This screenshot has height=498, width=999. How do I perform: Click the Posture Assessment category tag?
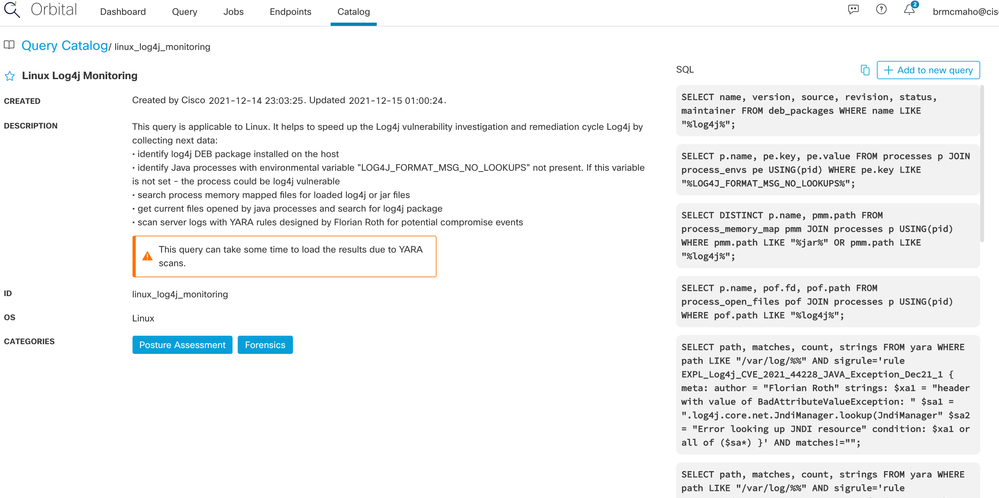tap(182, 345)
